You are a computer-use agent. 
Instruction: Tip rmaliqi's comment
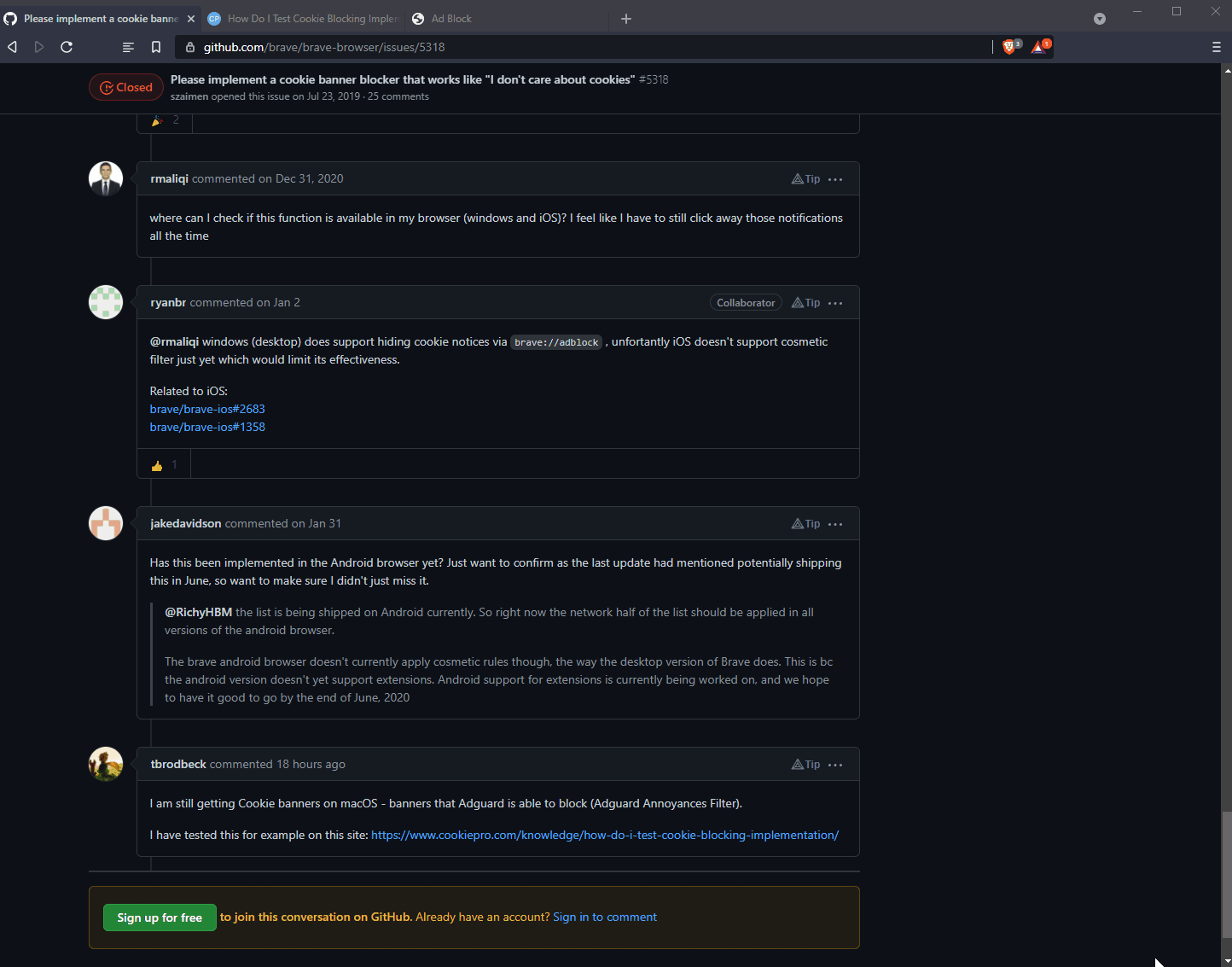point(805,178)
